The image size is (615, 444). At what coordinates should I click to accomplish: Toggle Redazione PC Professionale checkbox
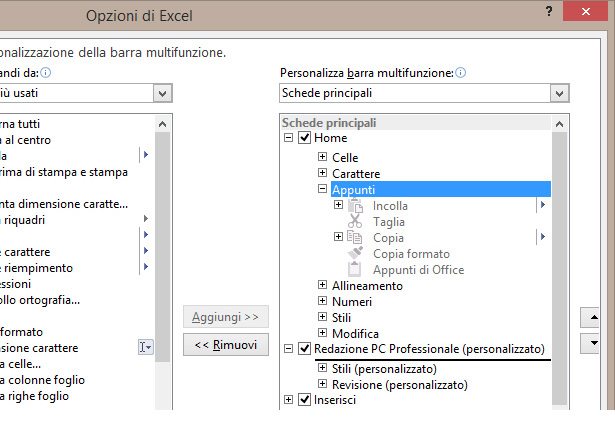[x=305, y=349]
